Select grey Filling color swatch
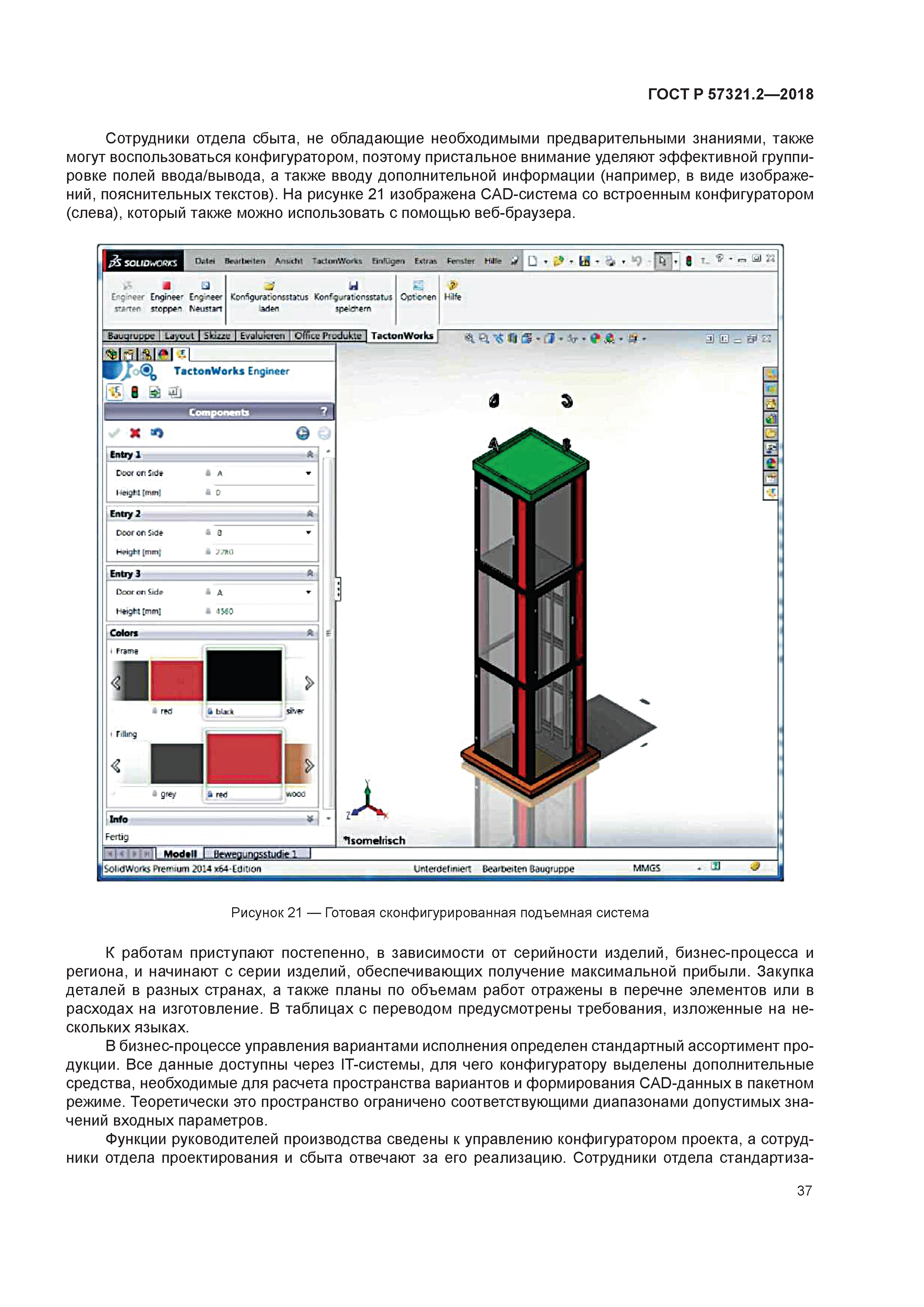 177,764
